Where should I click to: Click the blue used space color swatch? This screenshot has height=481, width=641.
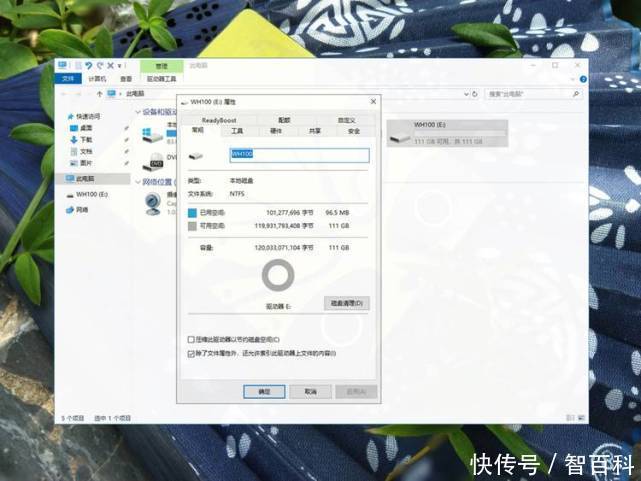click(x=192, y=213)
